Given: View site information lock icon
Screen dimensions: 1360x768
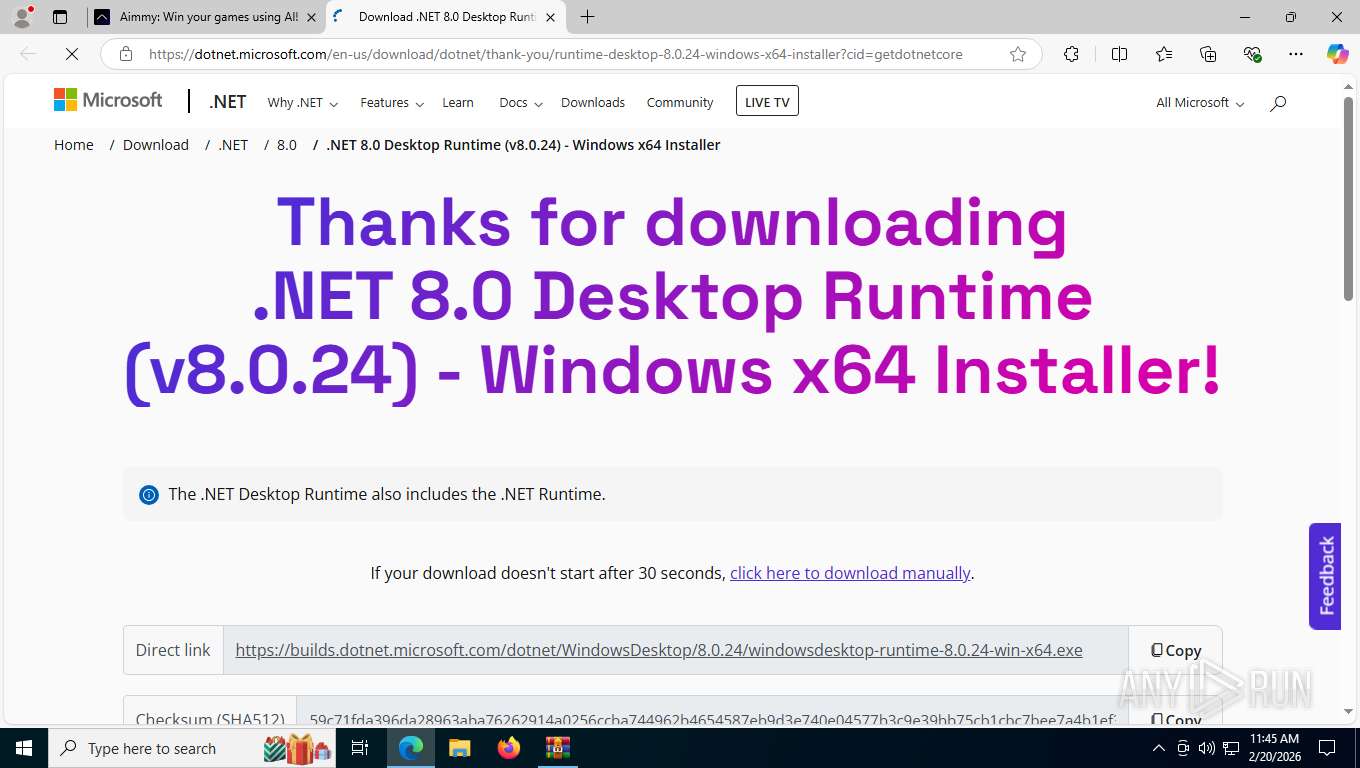Looking at the screenshot, I should click(126, 54).
